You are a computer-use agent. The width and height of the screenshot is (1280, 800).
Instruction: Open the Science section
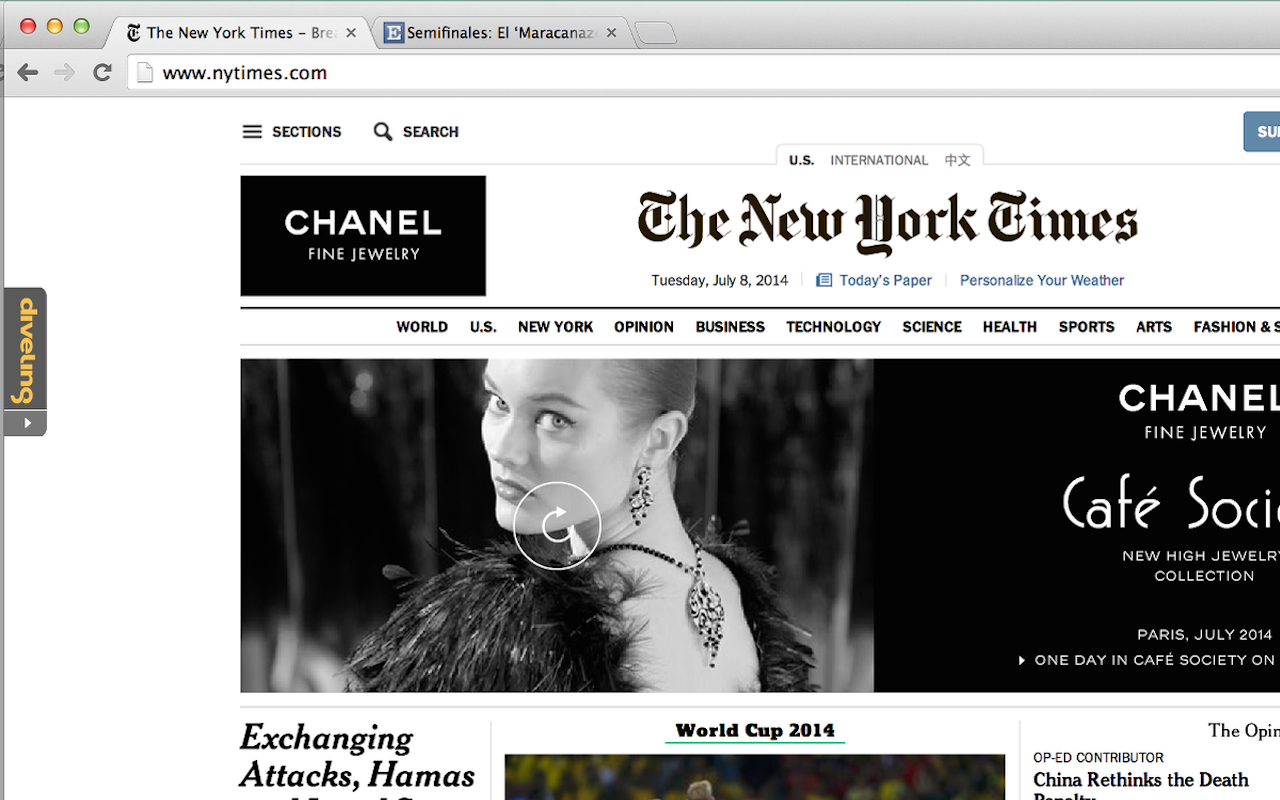point(932,327)
